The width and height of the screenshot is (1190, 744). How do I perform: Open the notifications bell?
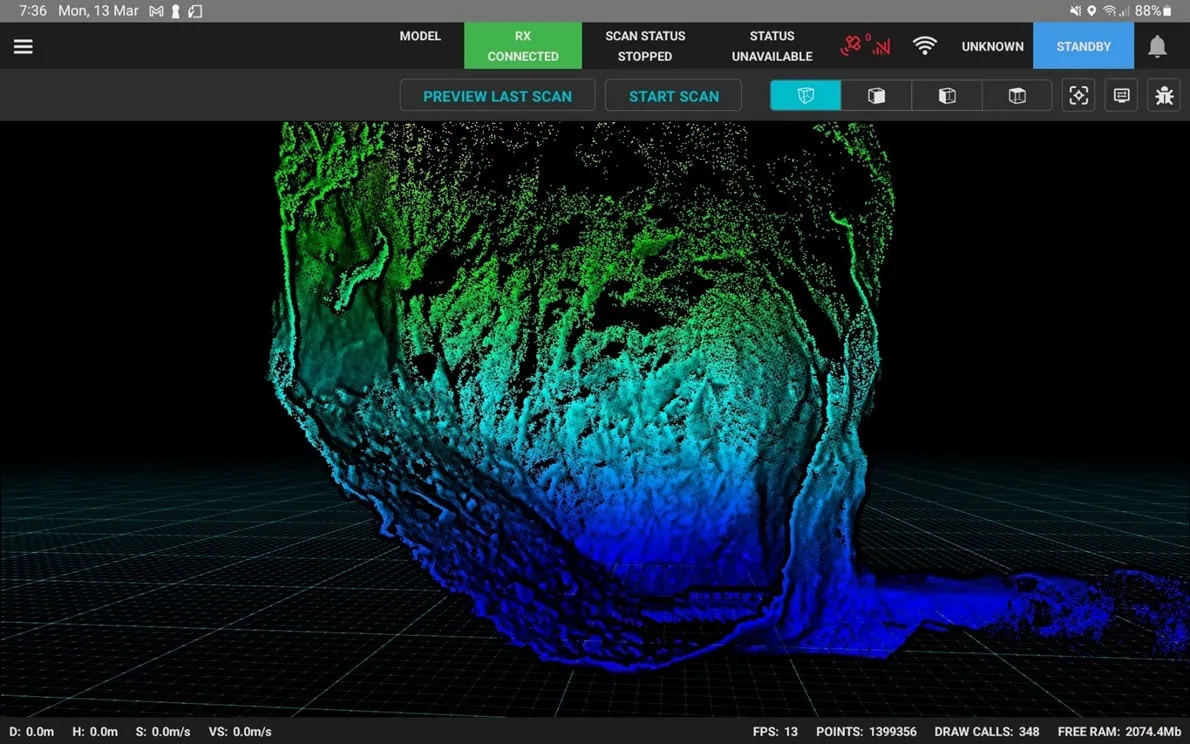pos(1157,47)
